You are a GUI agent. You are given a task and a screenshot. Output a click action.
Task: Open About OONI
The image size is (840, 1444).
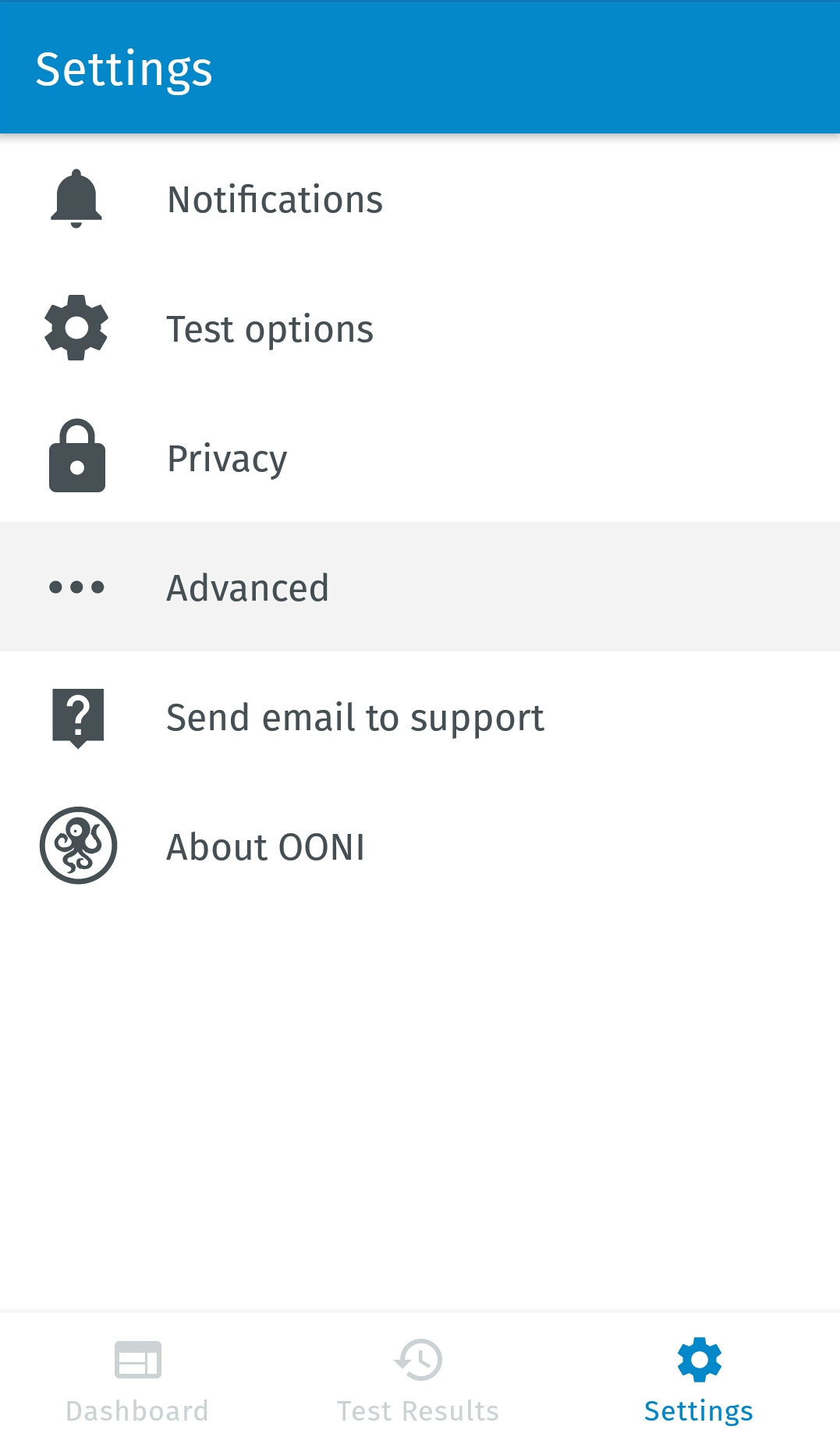point(265,847)
